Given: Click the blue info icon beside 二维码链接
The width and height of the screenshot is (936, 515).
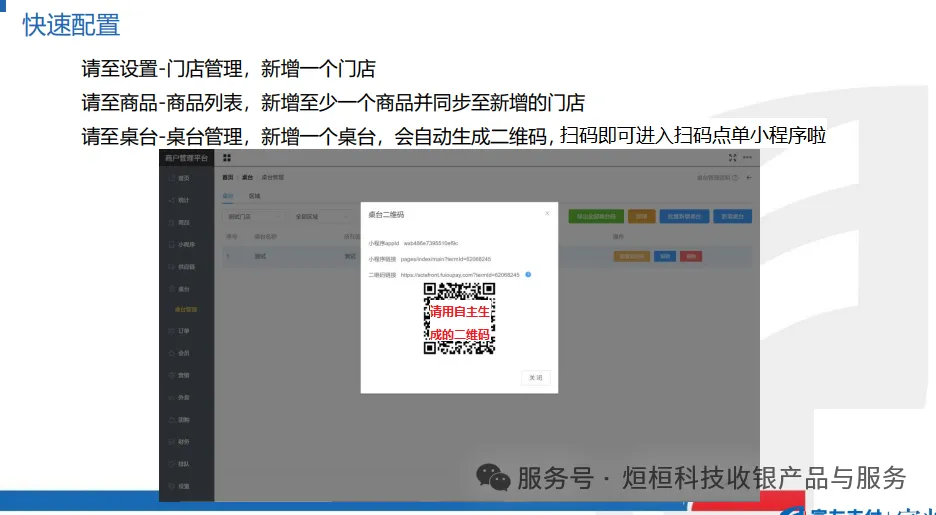Looking at the screenshot, I should pos(528,275).
